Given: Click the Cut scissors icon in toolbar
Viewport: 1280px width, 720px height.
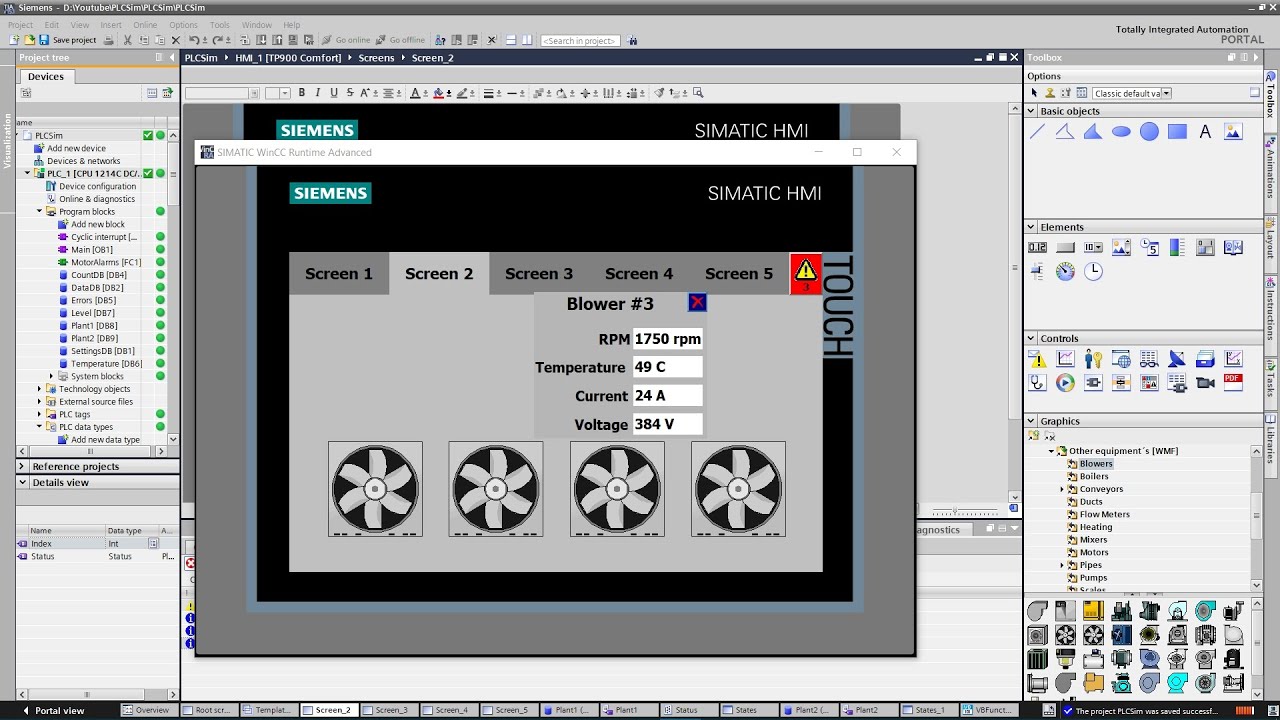Looking at the screenshot, I should point(128,40).
